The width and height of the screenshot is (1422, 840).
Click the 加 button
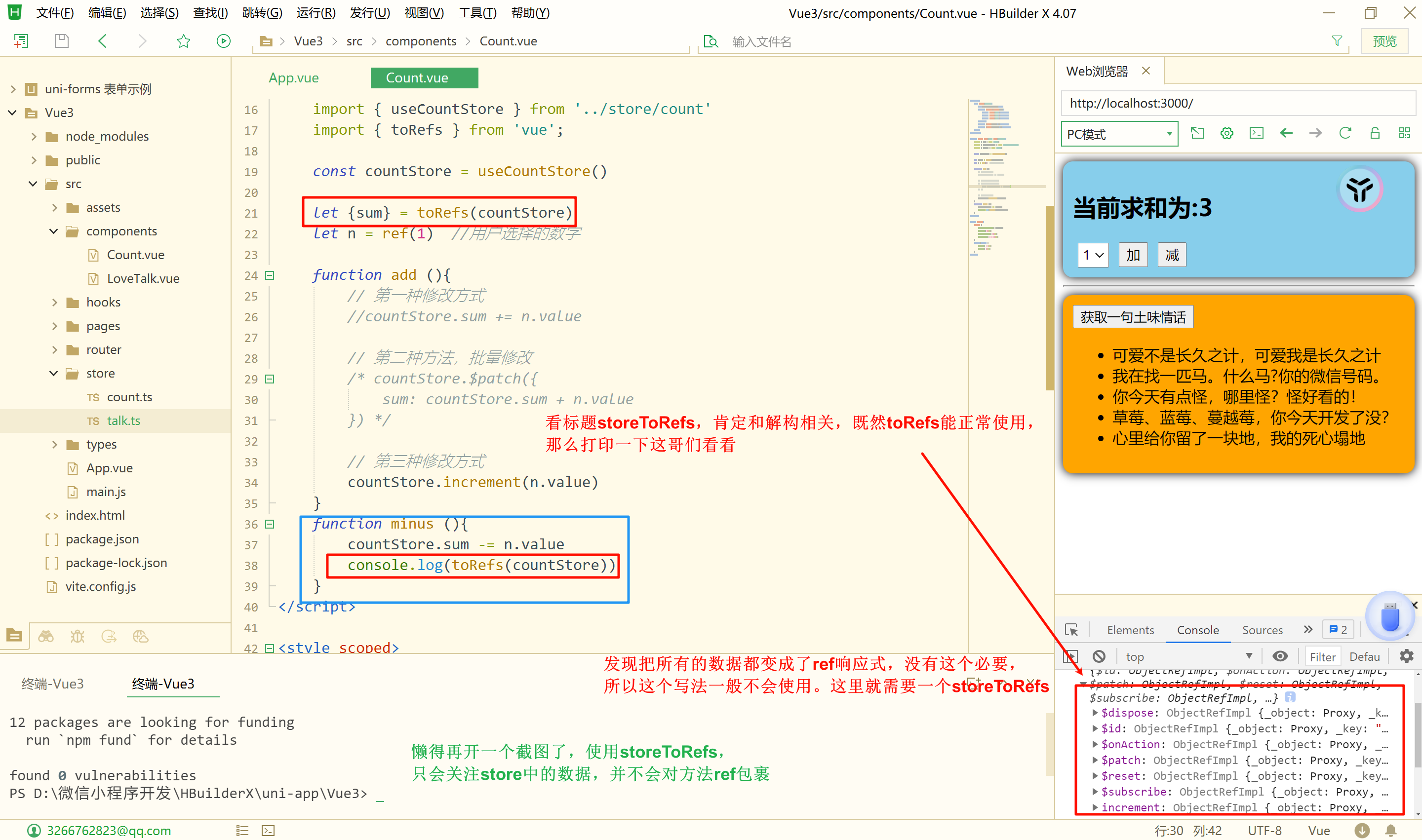point(1133,255)
